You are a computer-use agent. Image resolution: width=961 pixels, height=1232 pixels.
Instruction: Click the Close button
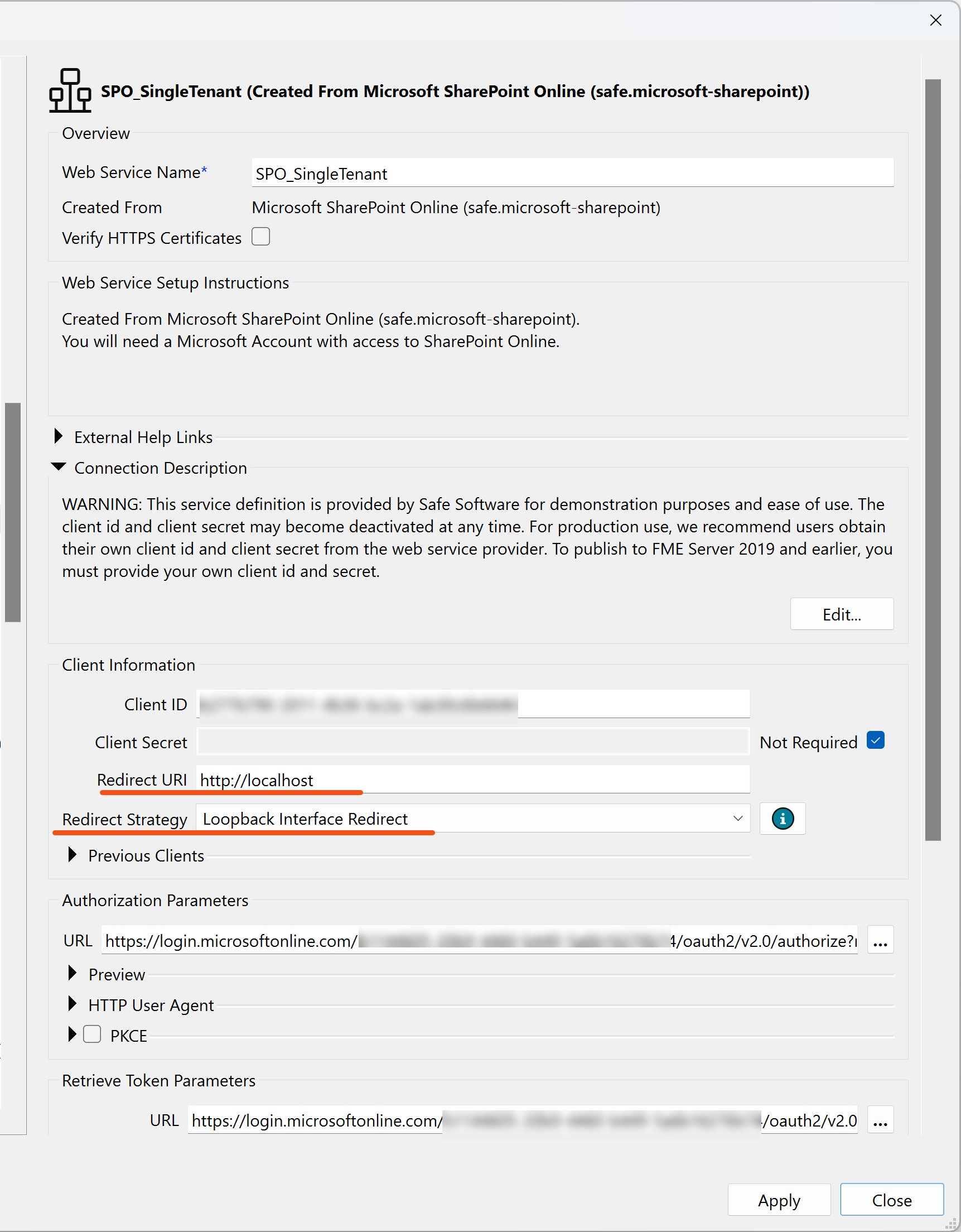click(892, 1200)
